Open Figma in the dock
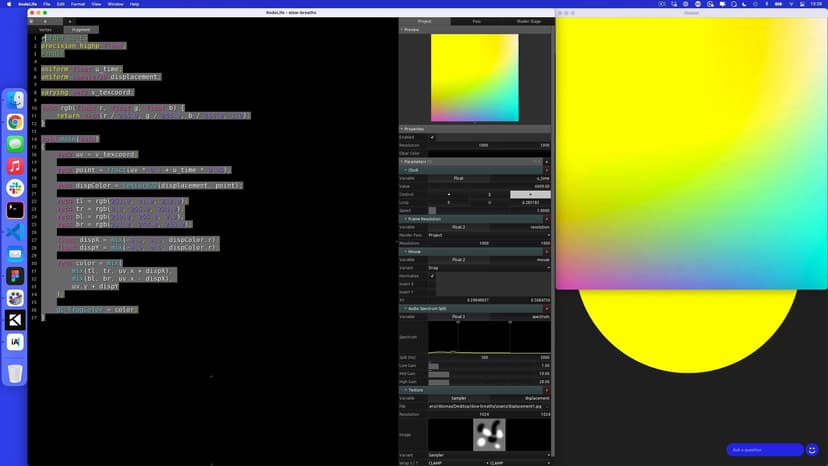Screen dimensions: 828x466 click(x=15, y=276)
